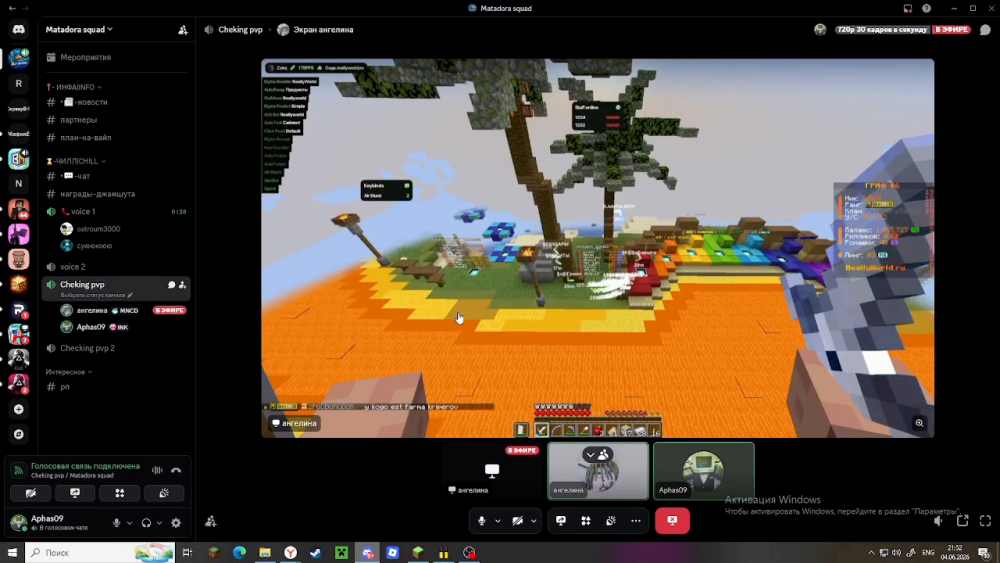Open camera options arrow in call bar
Viewport: 1000px width, 563px height.
534,521
